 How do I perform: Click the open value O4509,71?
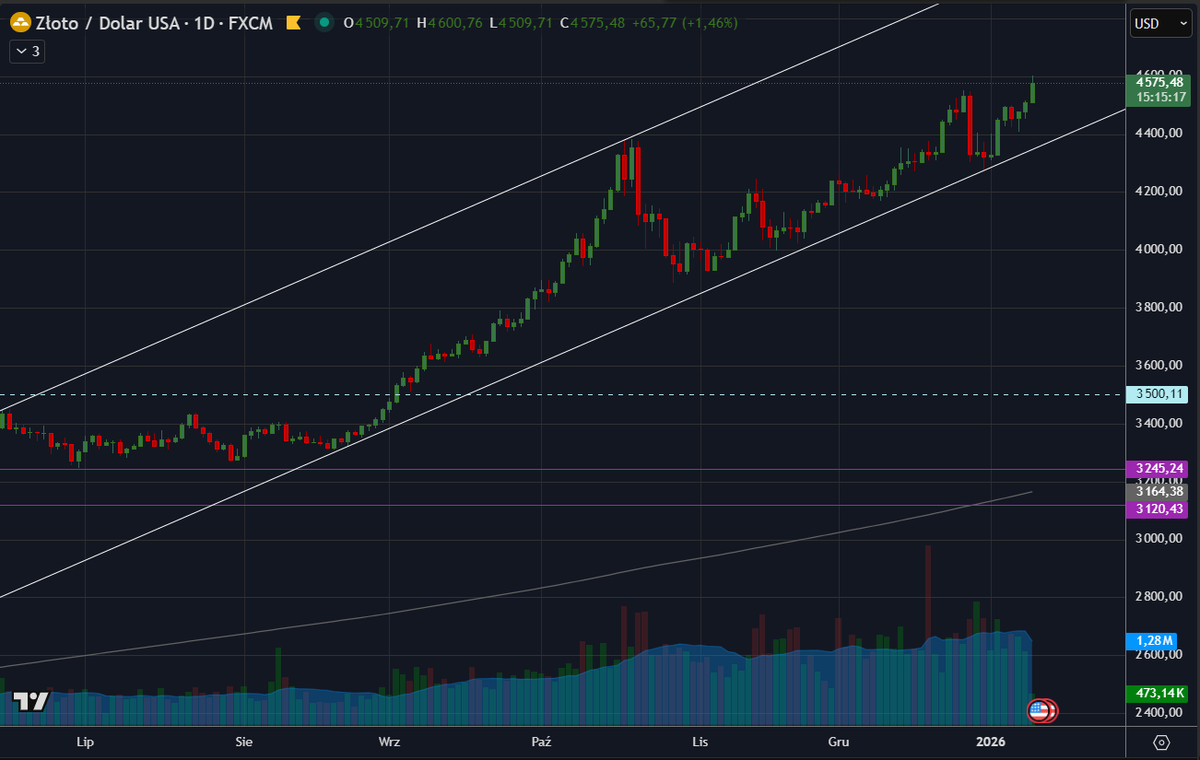[378, 23]
